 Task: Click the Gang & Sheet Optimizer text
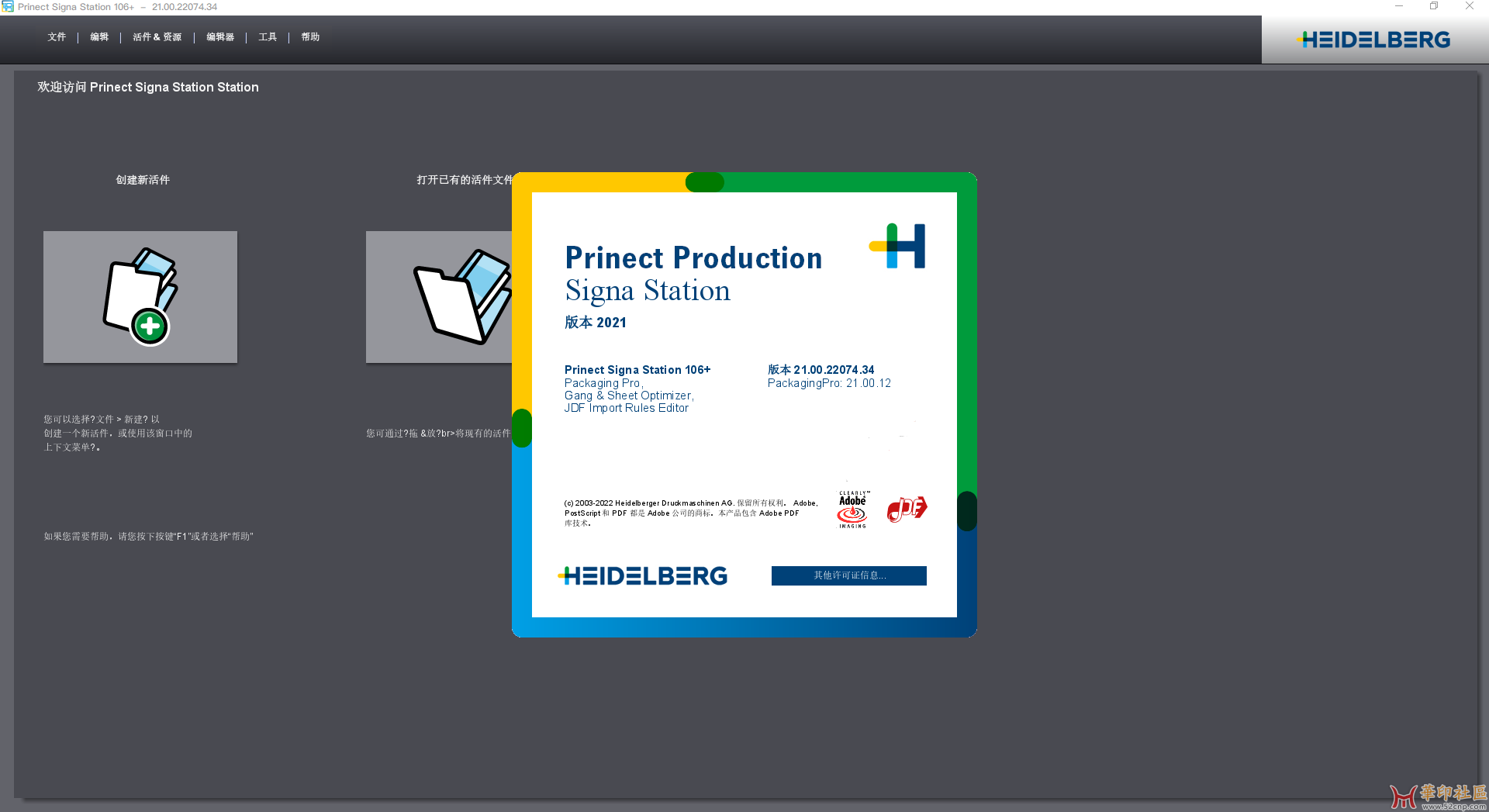point(629,396)
